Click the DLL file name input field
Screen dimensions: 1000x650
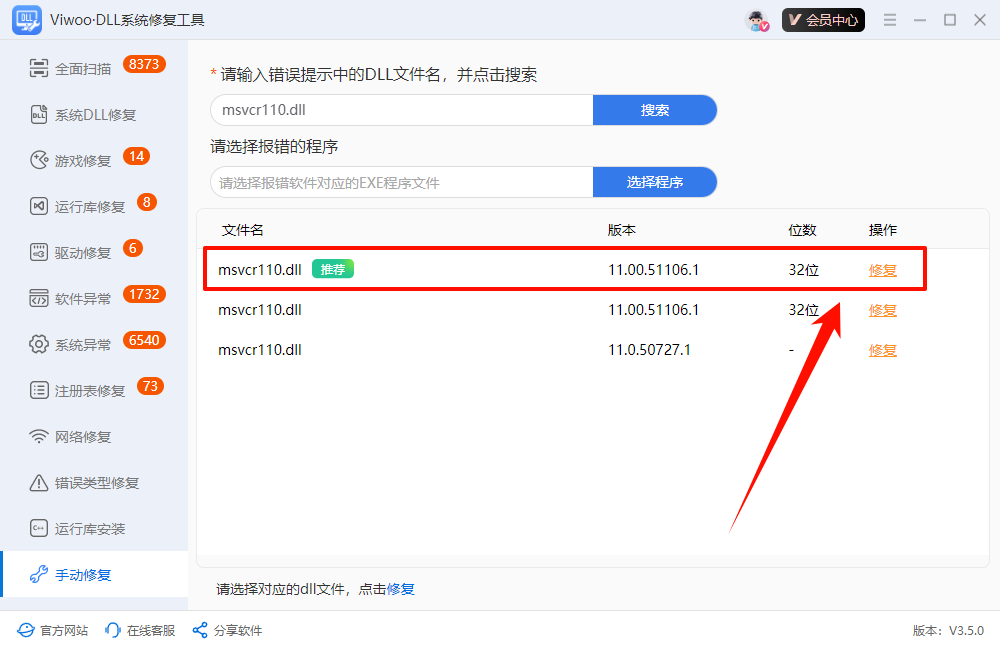[x=402, y=110]
